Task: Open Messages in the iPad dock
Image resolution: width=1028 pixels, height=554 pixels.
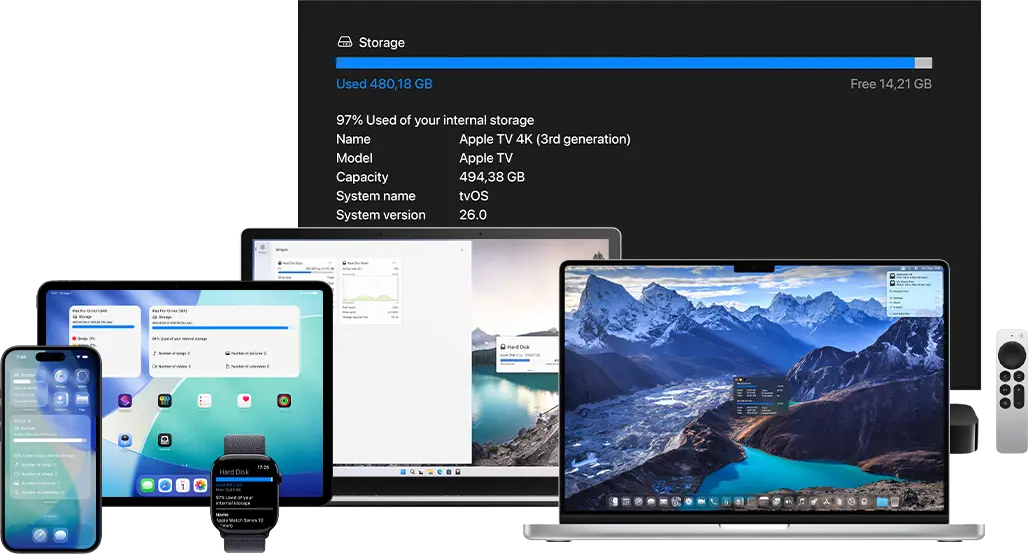Action: point(147,485)
